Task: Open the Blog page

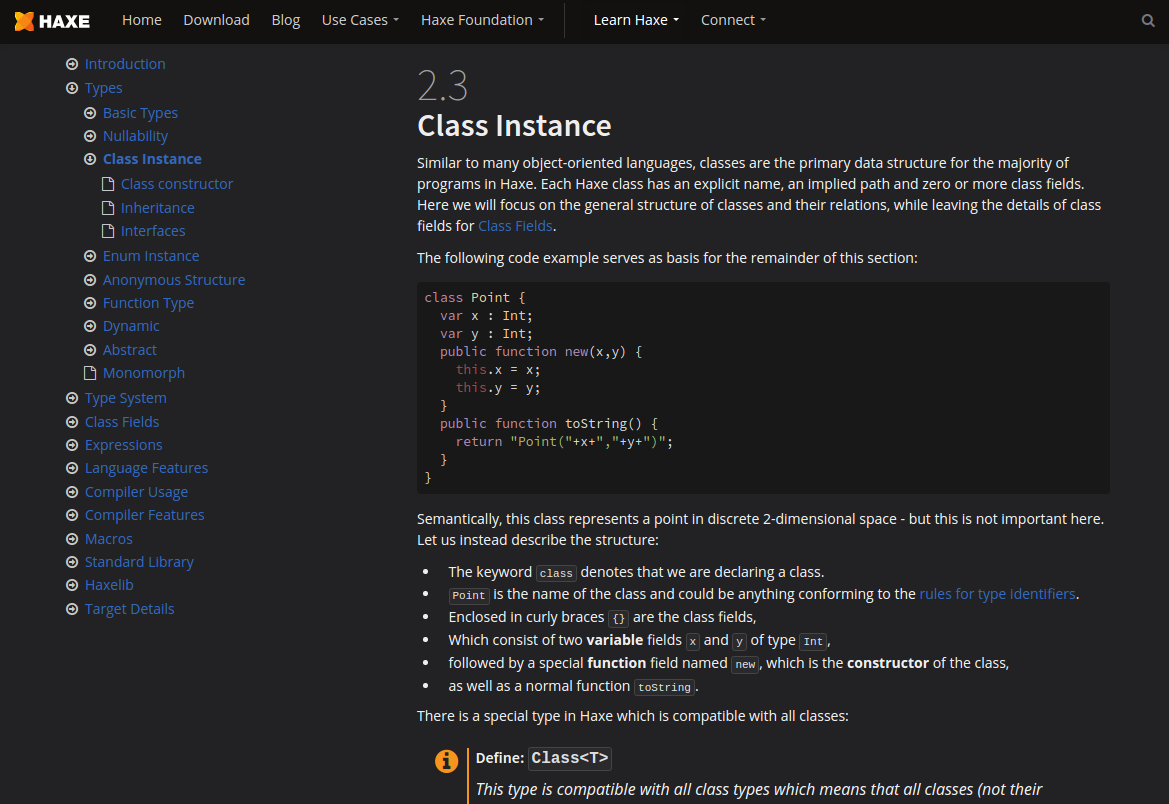Action: tap(286, 20)
